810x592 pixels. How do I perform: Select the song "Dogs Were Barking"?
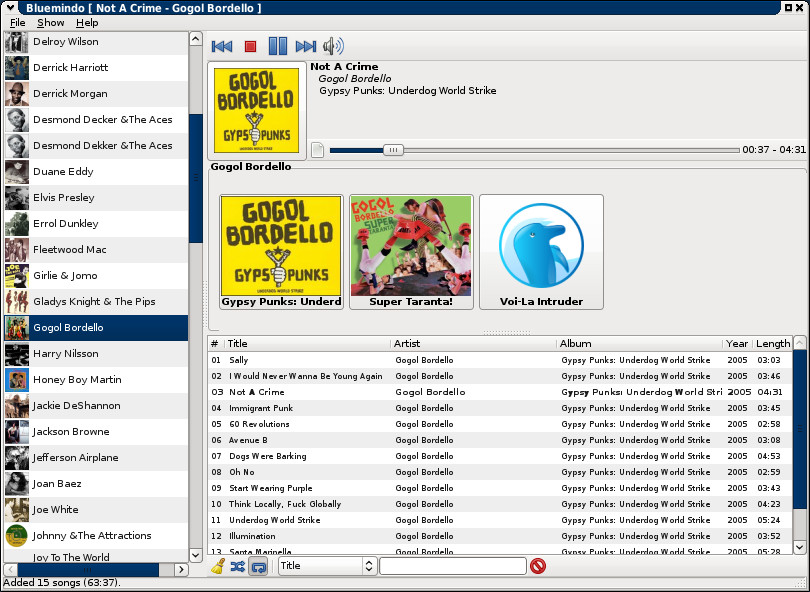[500, 456]
